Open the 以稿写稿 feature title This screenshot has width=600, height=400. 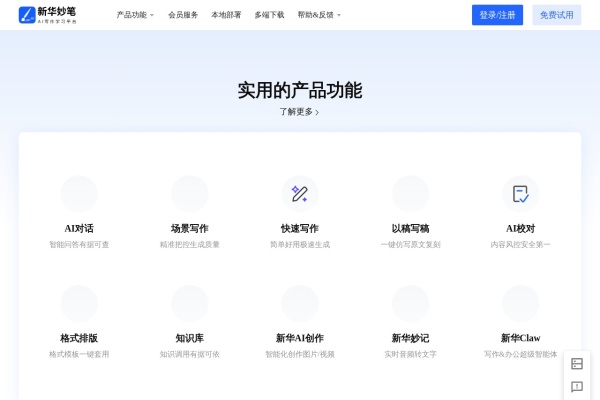click(x=410, y=229)
